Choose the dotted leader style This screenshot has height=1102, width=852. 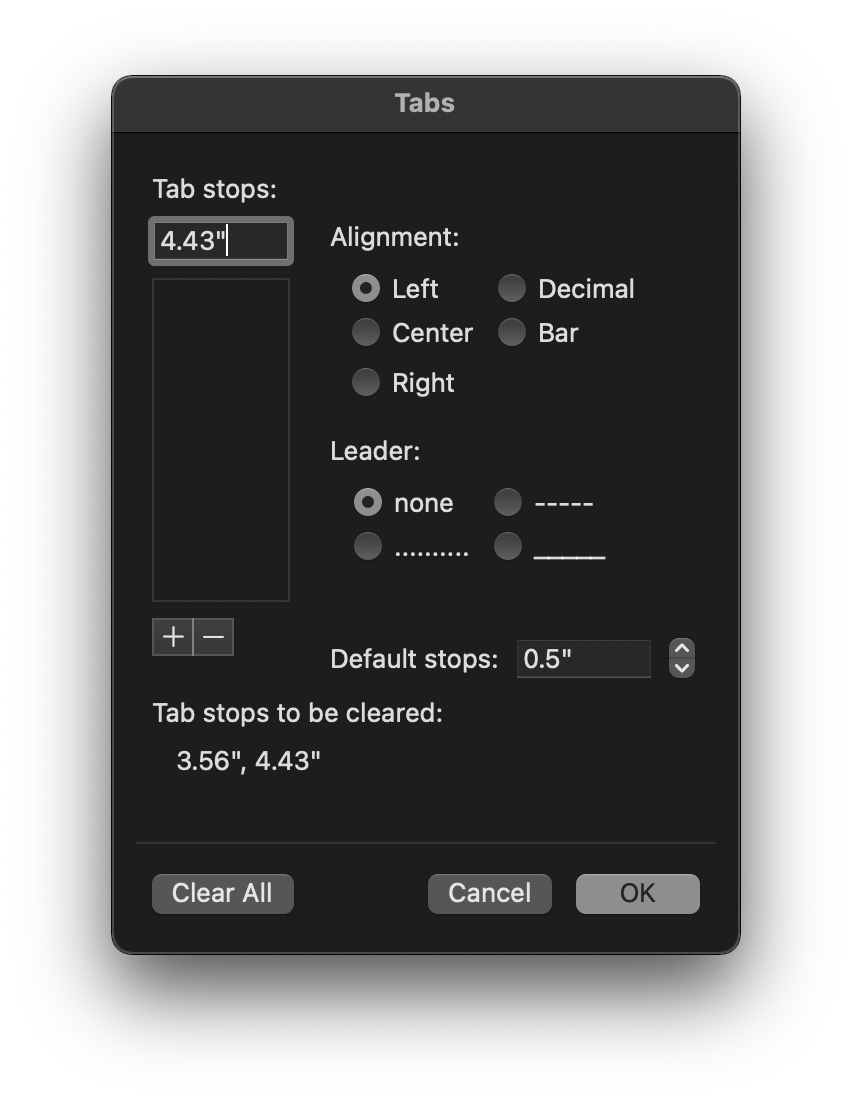(x=368, y=547)
